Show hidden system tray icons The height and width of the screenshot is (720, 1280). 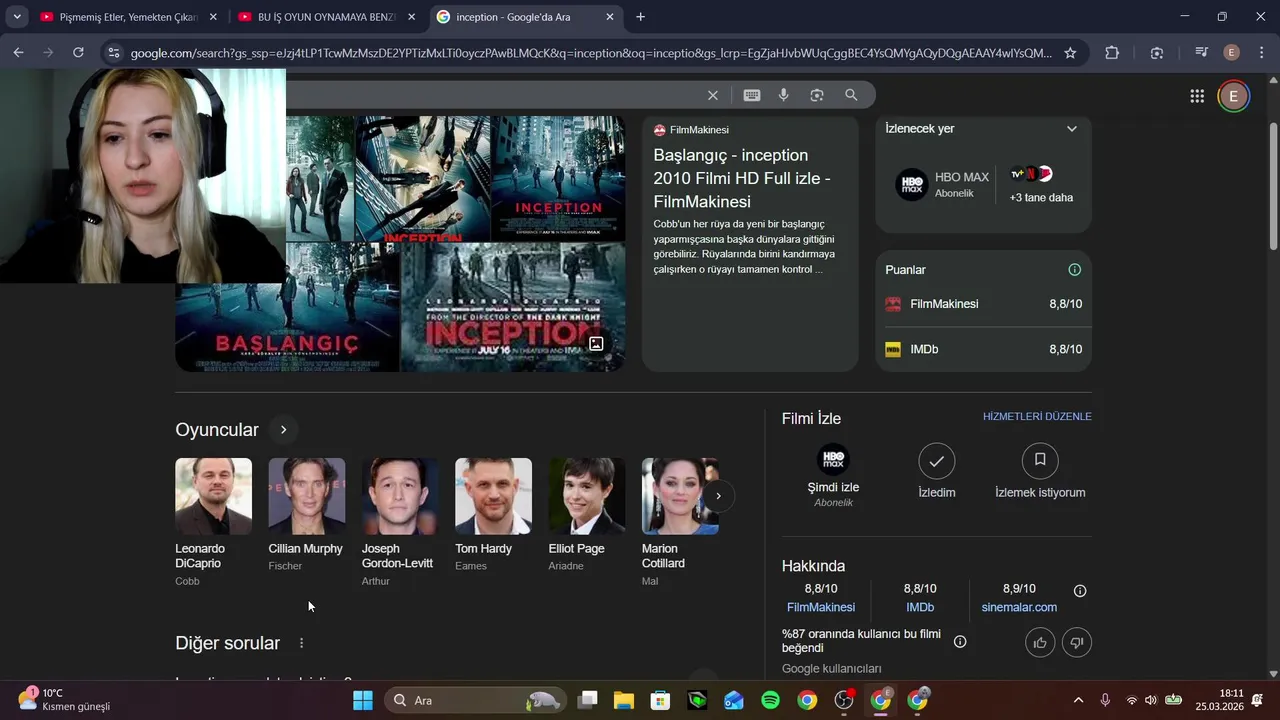point(1078,700)
